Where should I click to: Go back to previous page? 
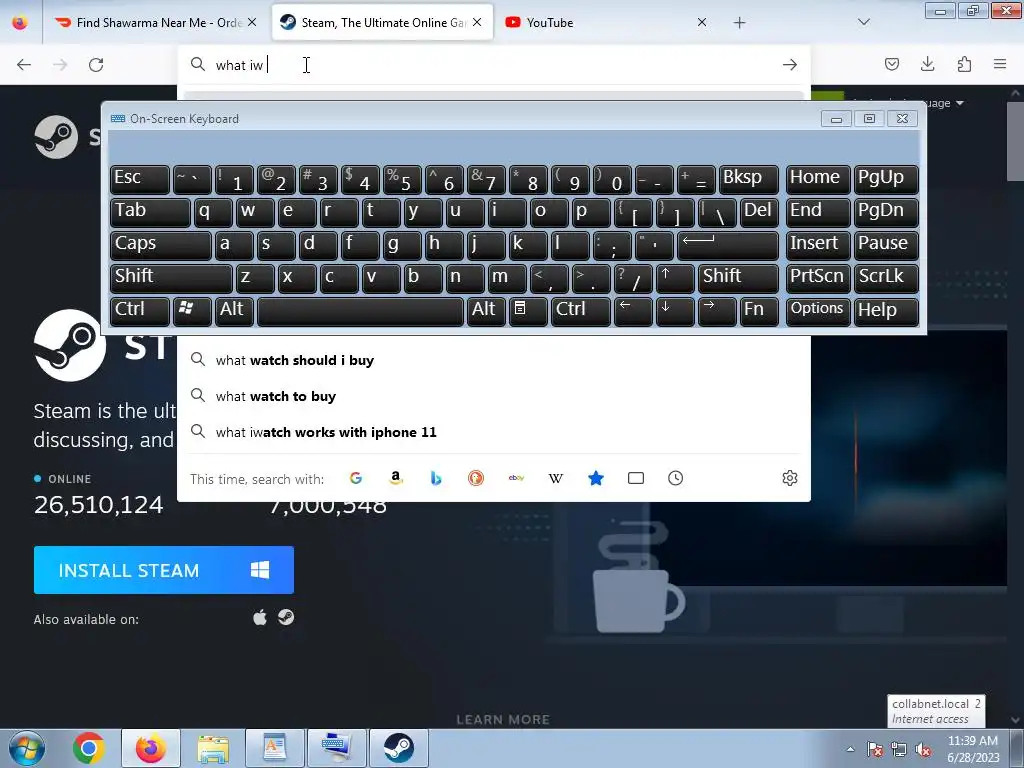24,65
